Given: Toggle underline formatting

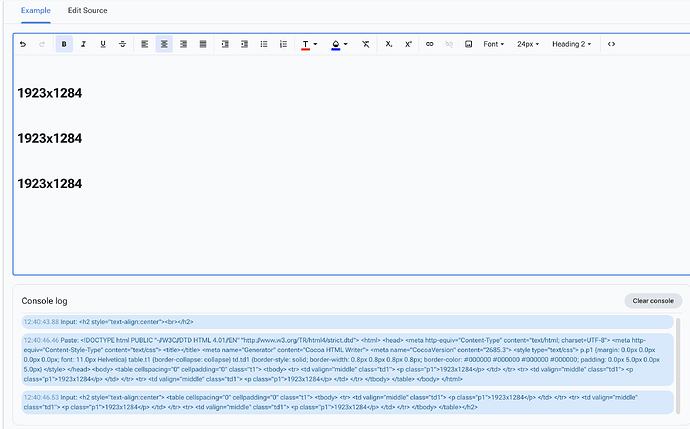Looking at the screenshot, I should pos(103,44).
